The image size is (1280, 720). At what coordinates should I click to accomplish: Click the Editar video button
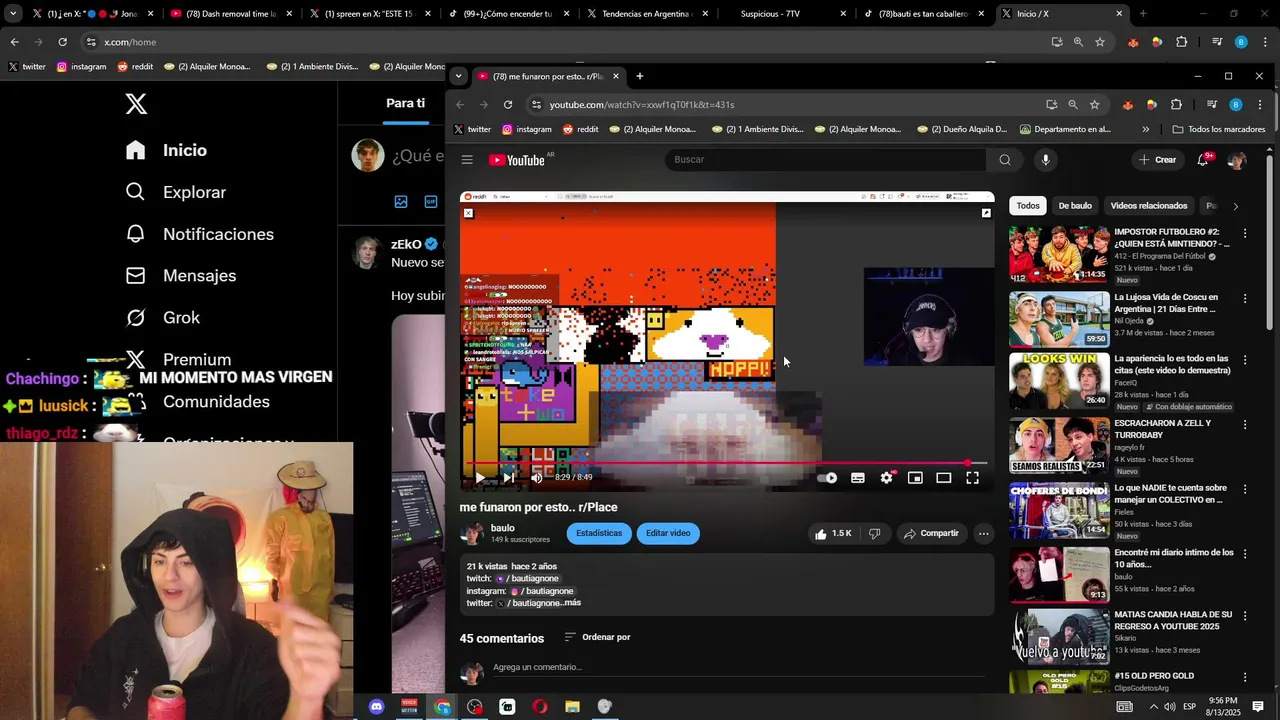pos(668,533)
